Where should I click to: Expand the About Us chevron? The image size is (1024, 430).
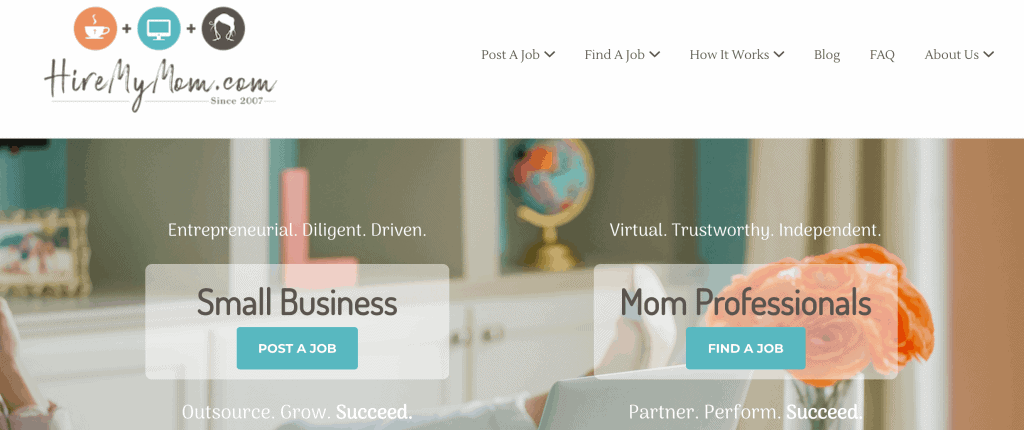[x=988, y=55]
